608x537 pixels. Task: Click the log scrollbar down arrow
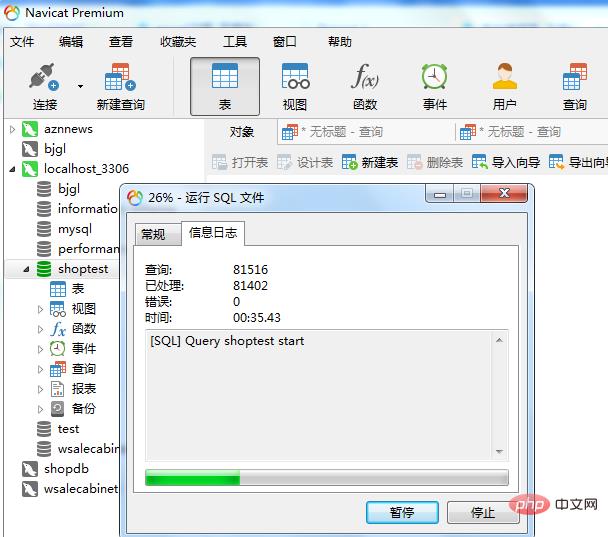click(499, 451)
